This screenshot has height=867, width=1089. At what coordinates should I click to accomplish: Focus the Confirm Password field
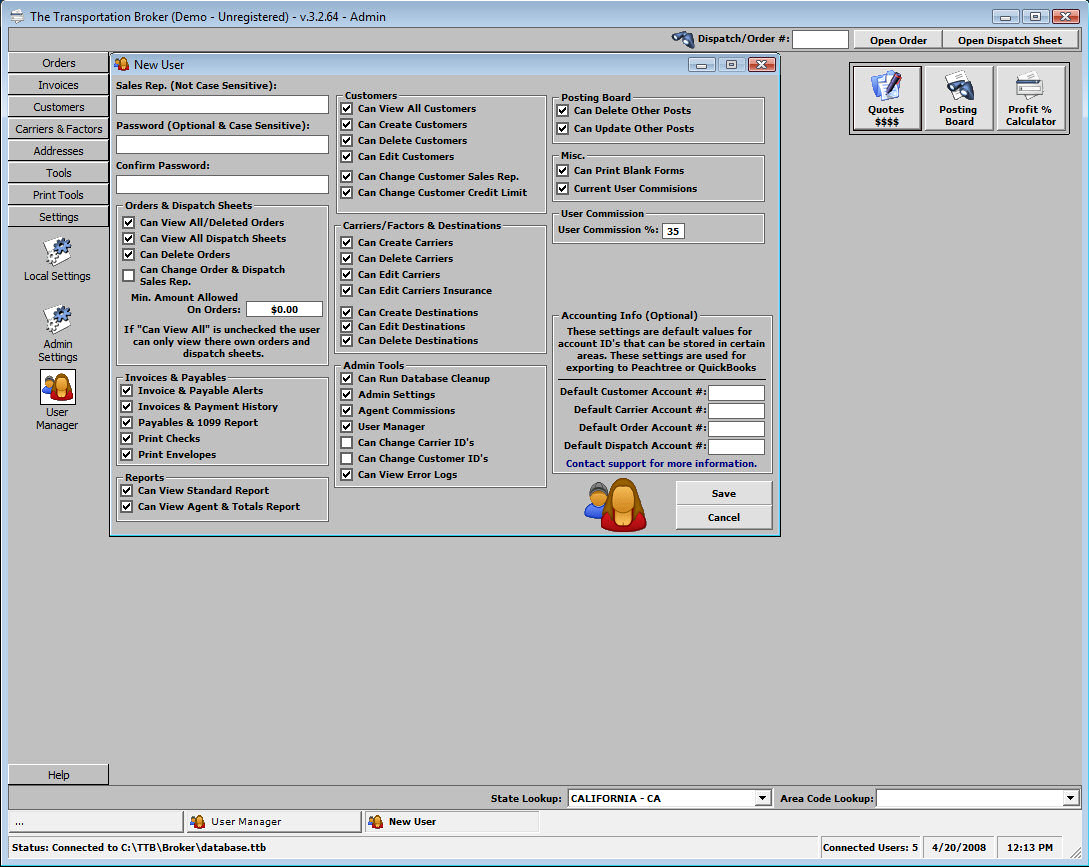point(222,184)
